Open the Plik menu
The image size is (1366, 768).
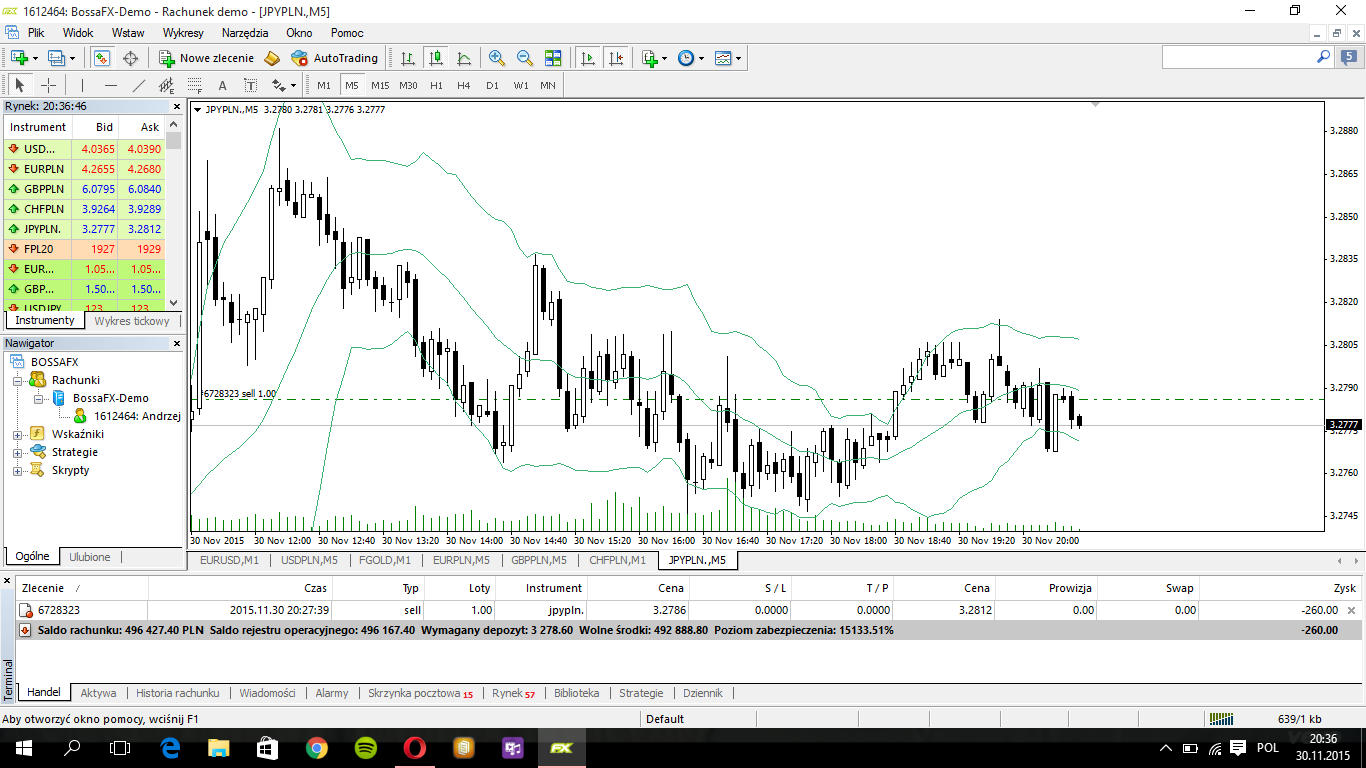(36, 33)
